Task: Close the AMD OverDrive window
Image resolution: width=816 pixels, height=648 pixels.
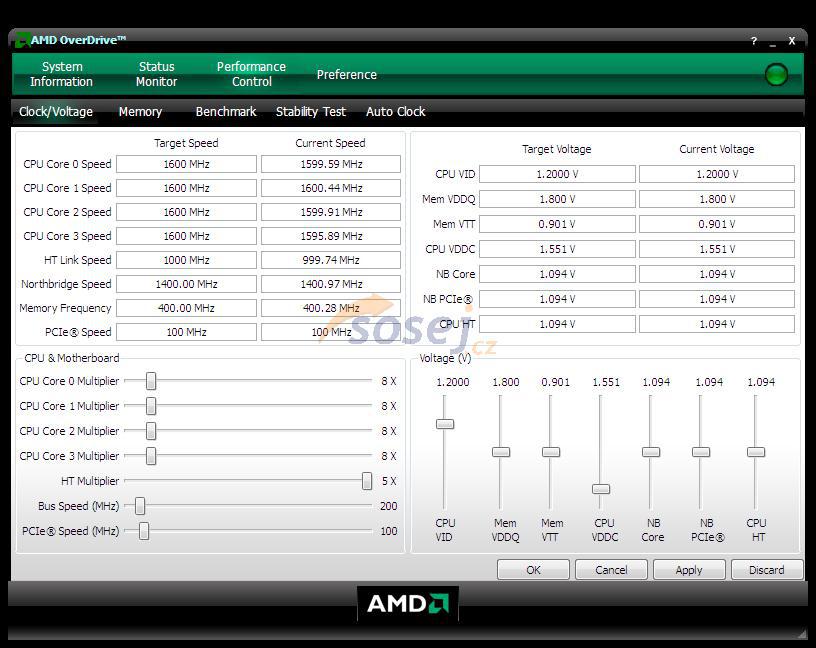Action: [792, 41]
